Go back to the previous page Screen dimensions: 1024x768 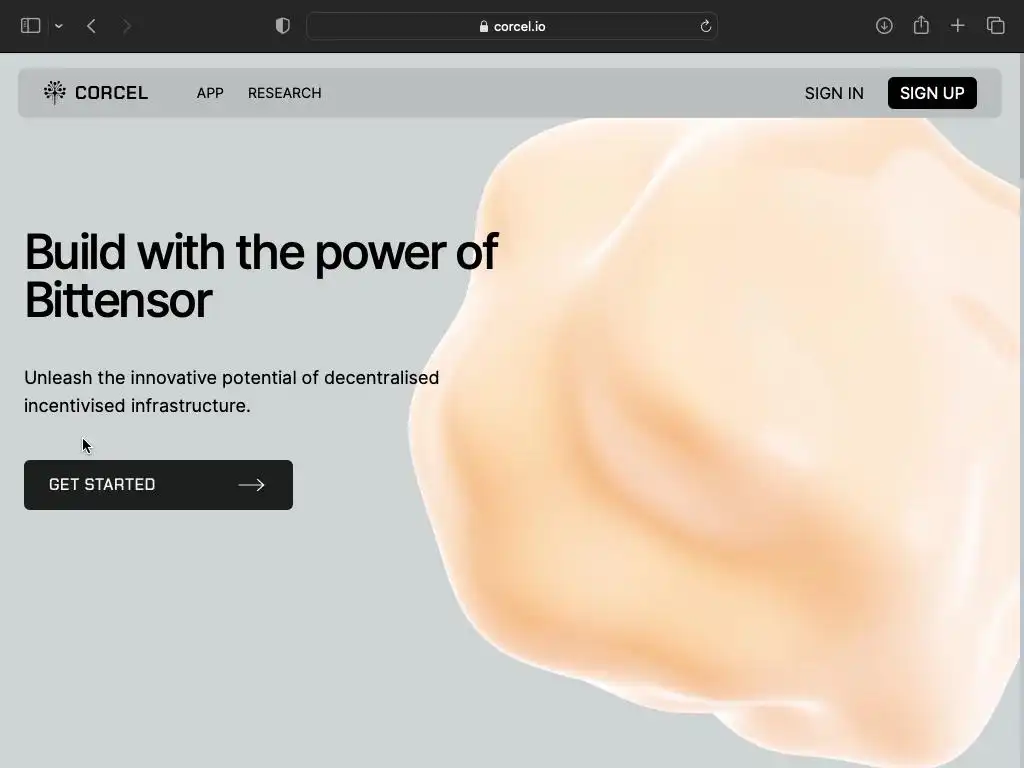[91, 26]
